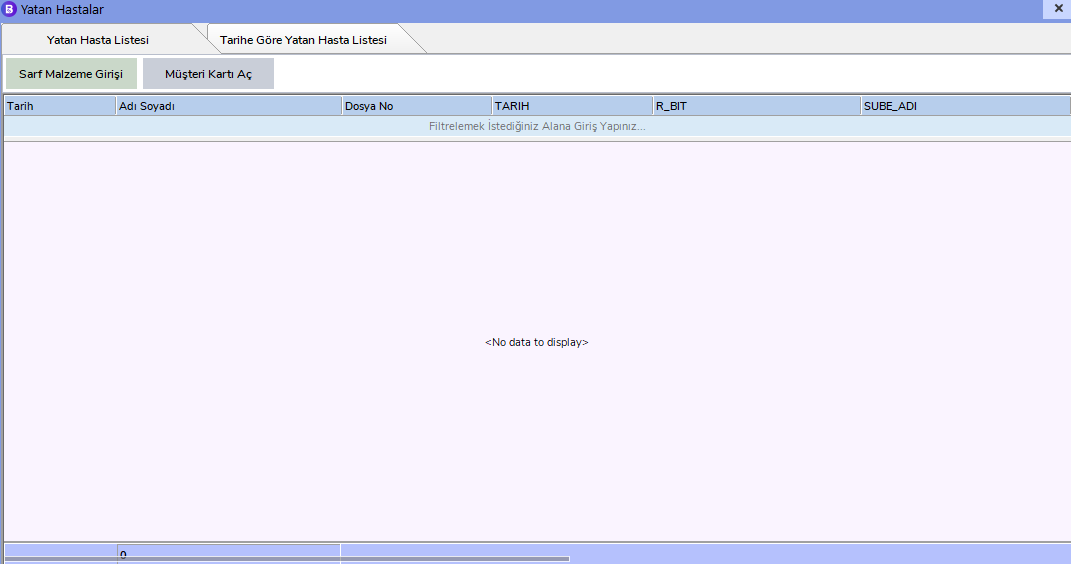
Task: Sort by Adı Soyadı column header
Action: (229, 106)
